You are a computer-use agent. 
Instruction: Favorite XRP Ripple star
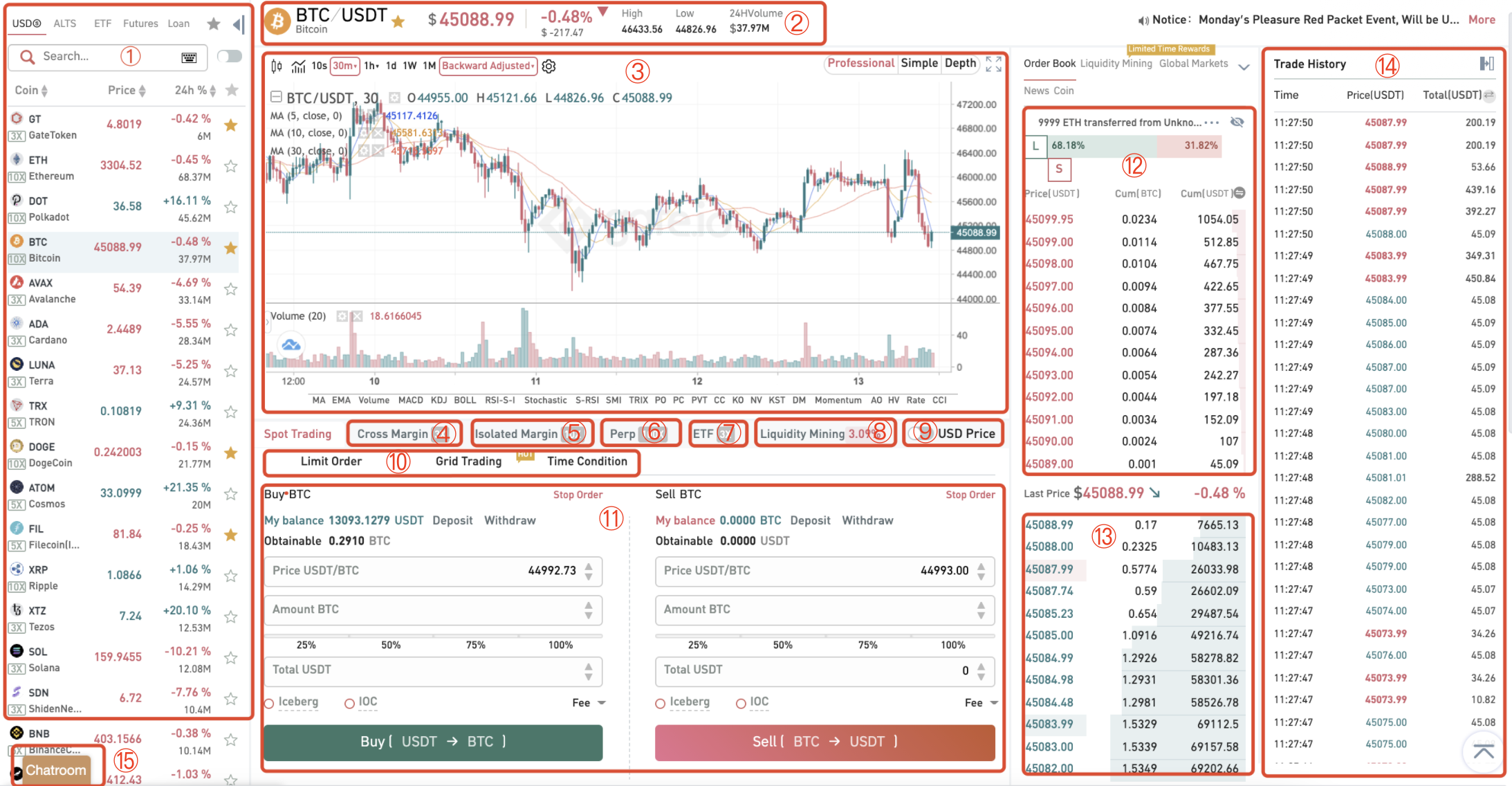click(x=231, y=576)
